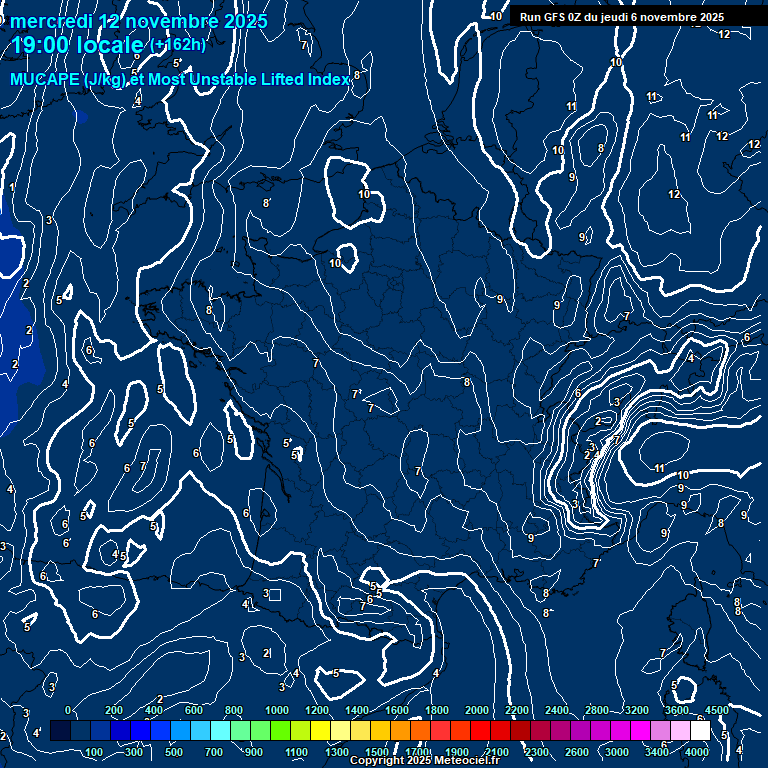Click the "2400" label above the color scale

(x=557, y=710)
